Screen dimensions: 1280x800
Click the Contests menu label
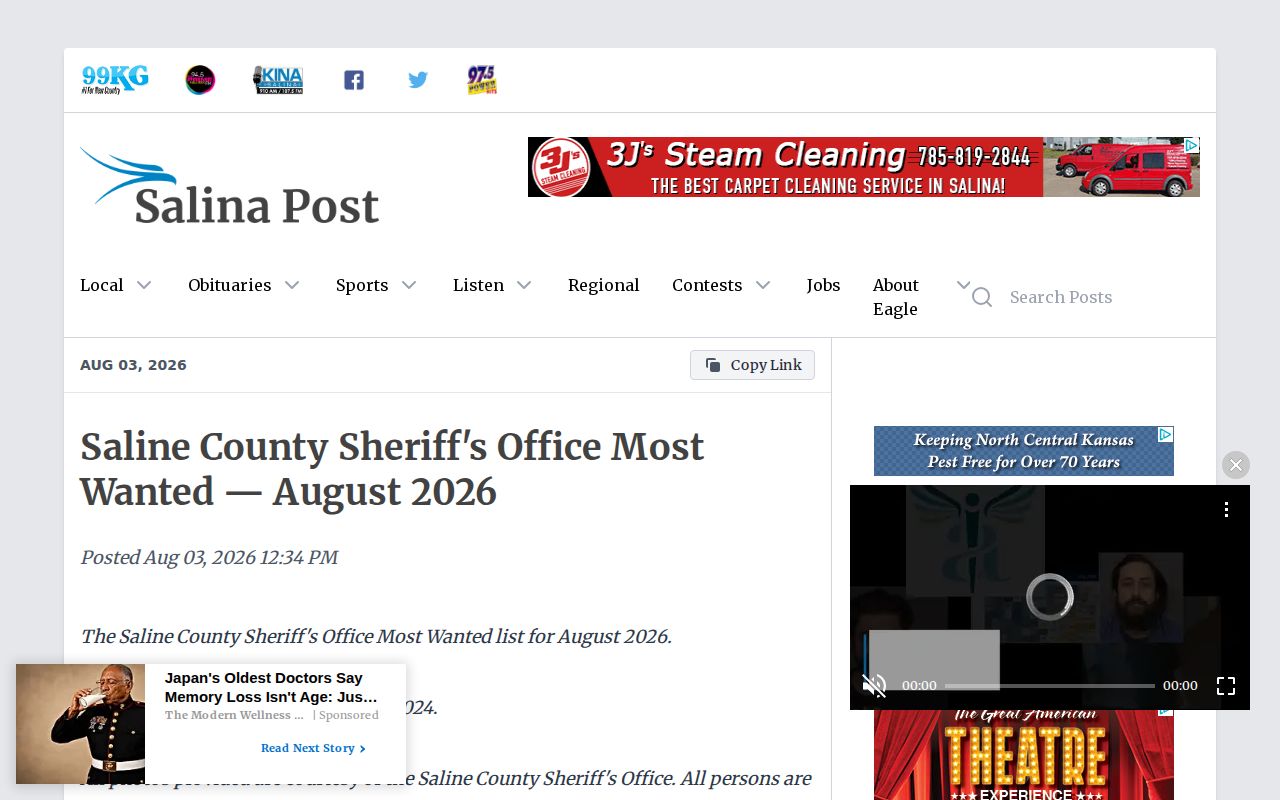tap(707, 285)
